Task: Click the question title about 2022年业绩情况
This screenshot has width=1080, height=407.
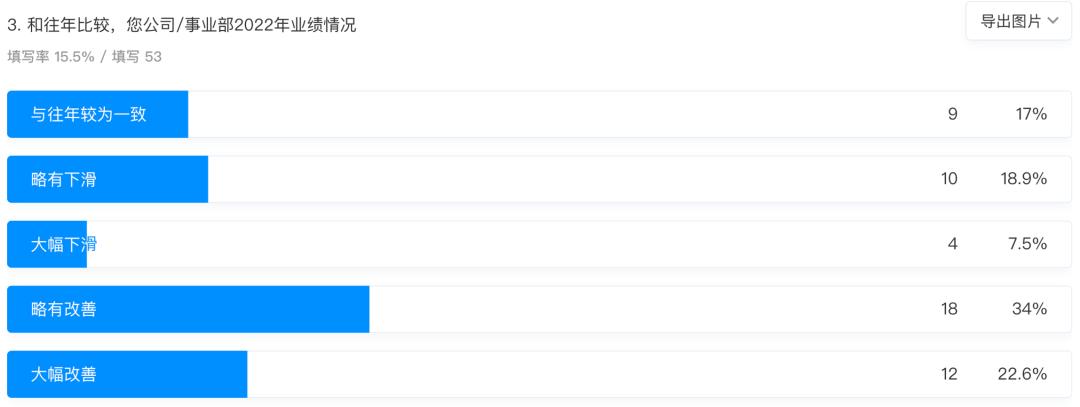Action: 182,24
